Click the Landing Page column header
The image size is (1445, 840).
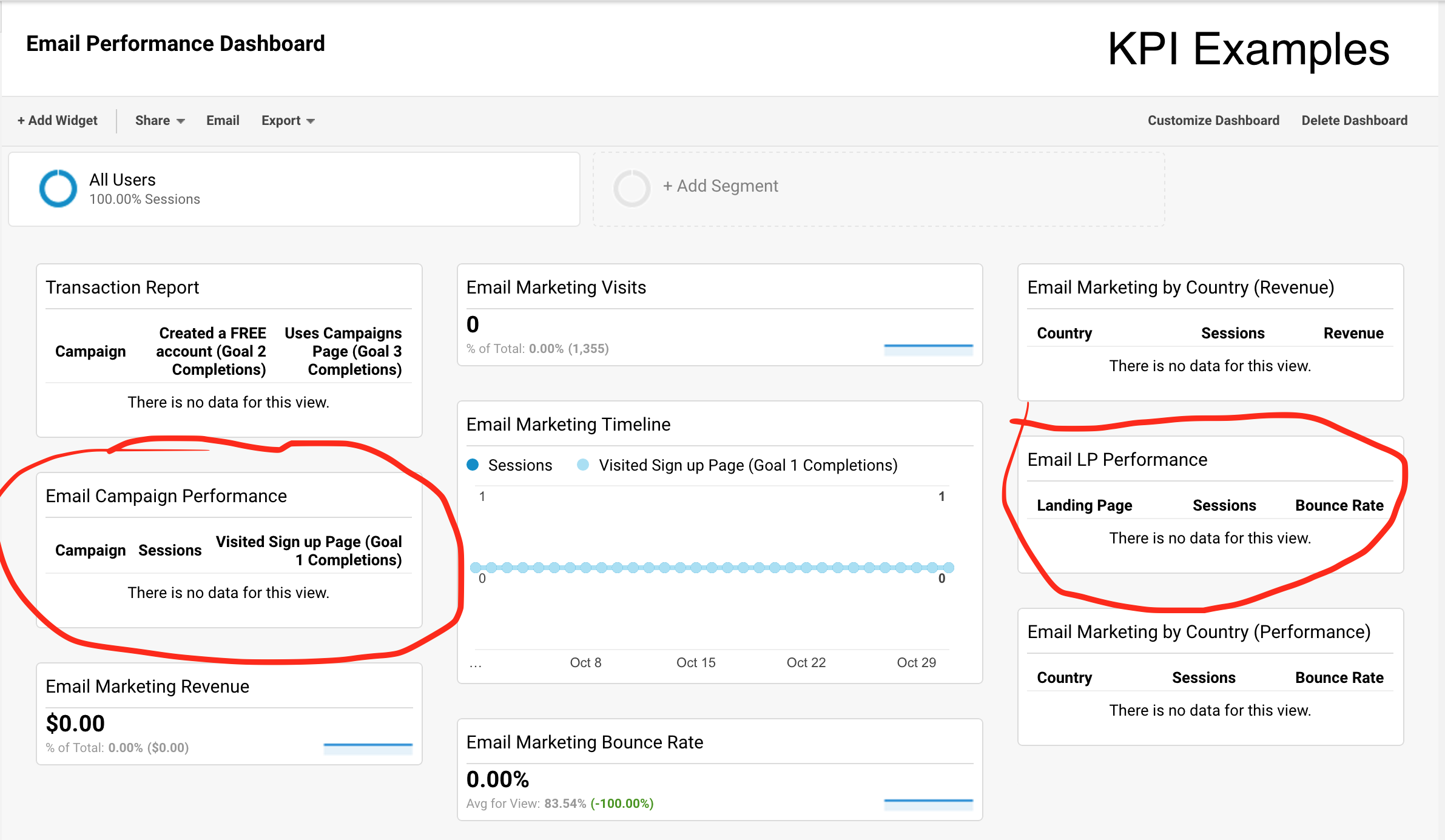coord(1084,505)
